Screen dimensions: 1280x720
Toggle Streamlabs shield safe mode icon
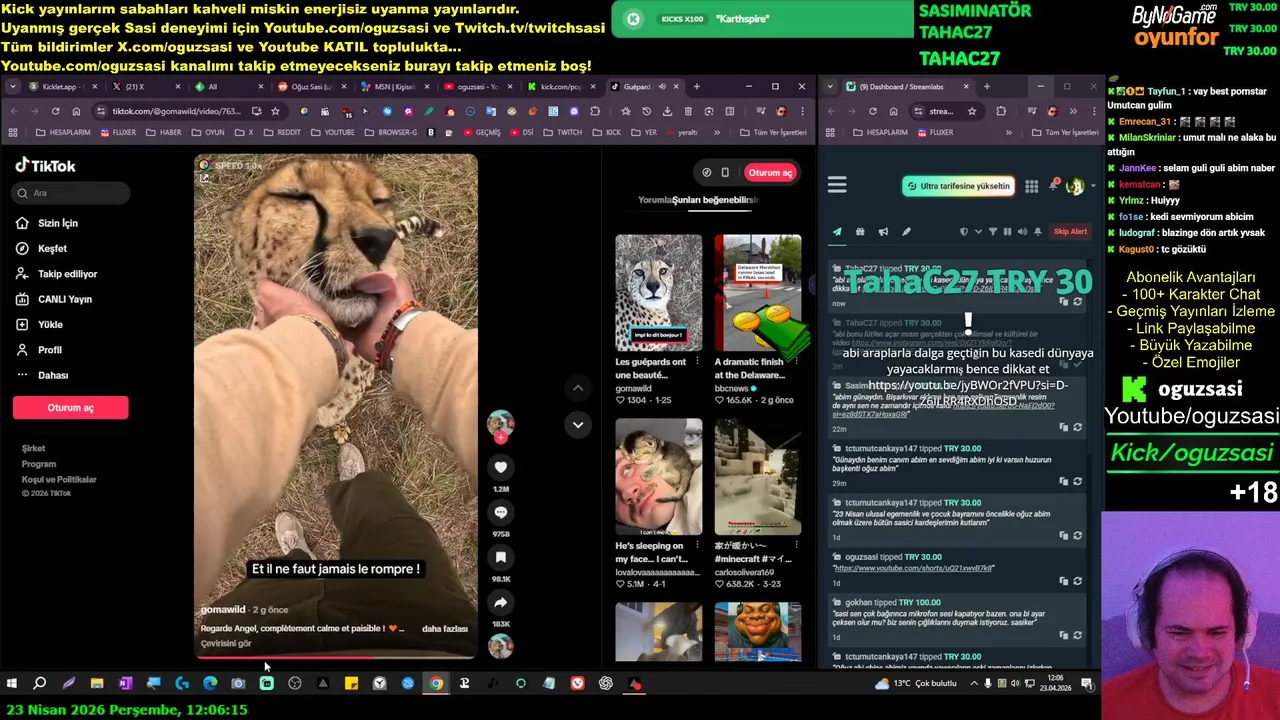pos(964,232)
